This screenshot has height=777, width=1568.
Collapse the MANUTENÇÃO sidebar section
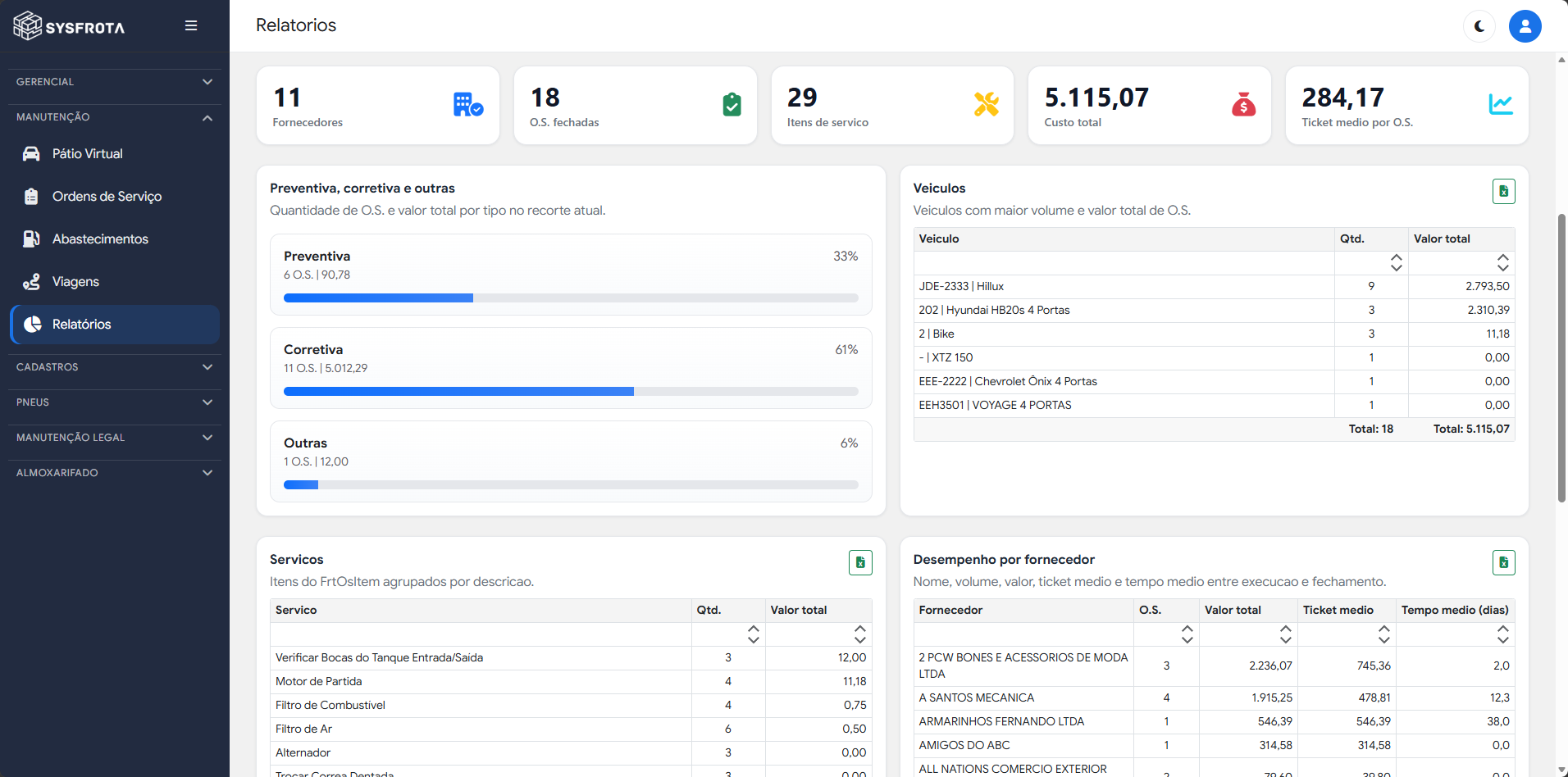click(x=115, y=117)
